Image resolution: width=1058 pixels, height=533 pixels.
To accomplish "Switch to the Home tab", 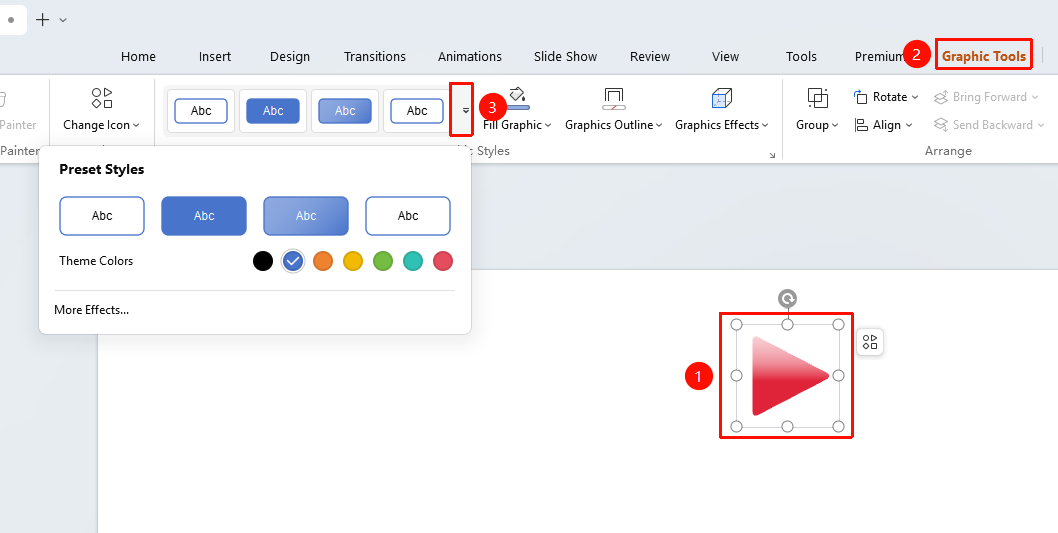I will tap(138, 57).
